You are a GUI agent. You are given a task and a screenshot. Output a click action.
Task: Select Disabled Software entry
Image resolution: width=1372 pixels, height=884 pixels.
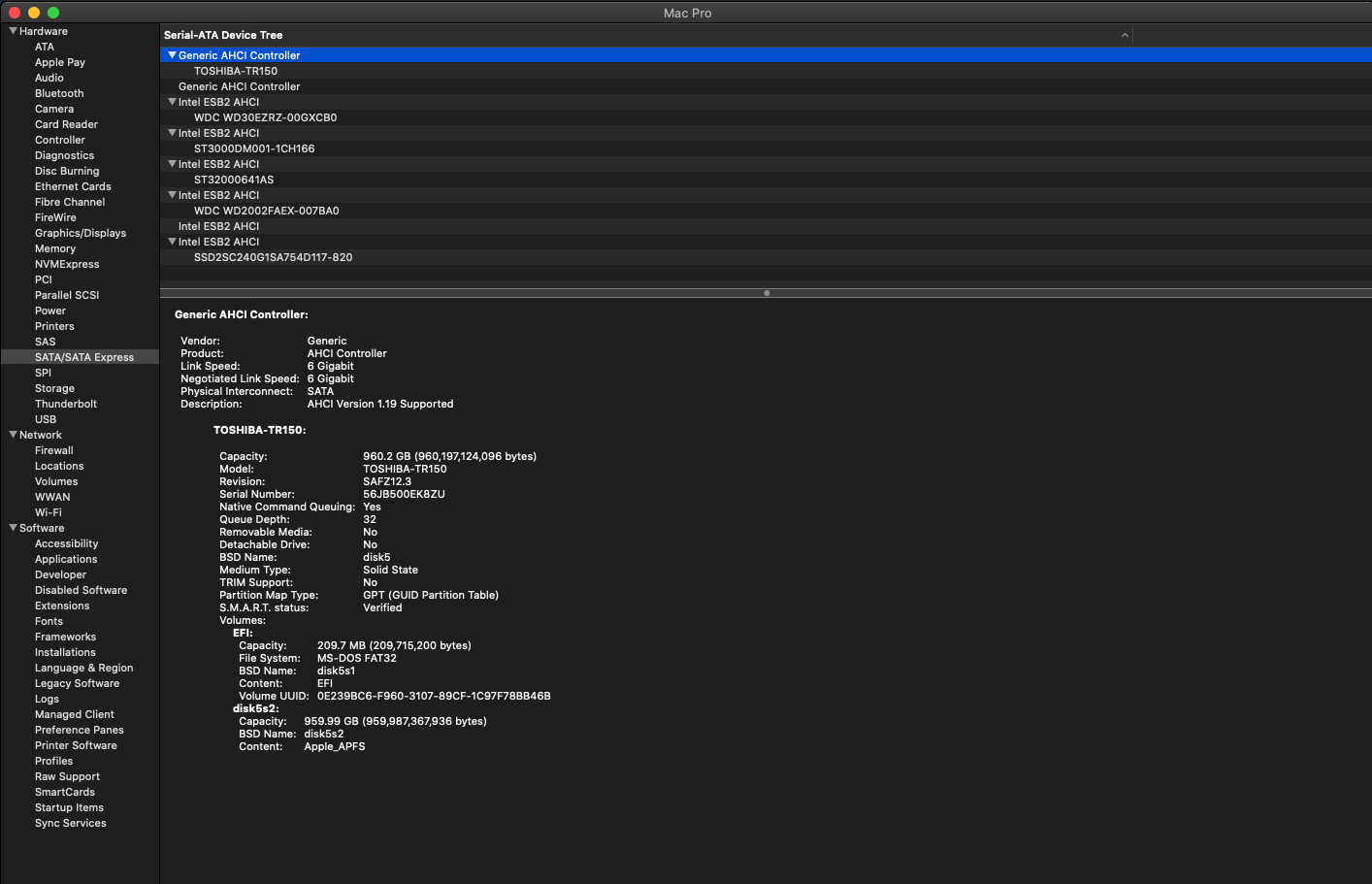tap(82, 590)
